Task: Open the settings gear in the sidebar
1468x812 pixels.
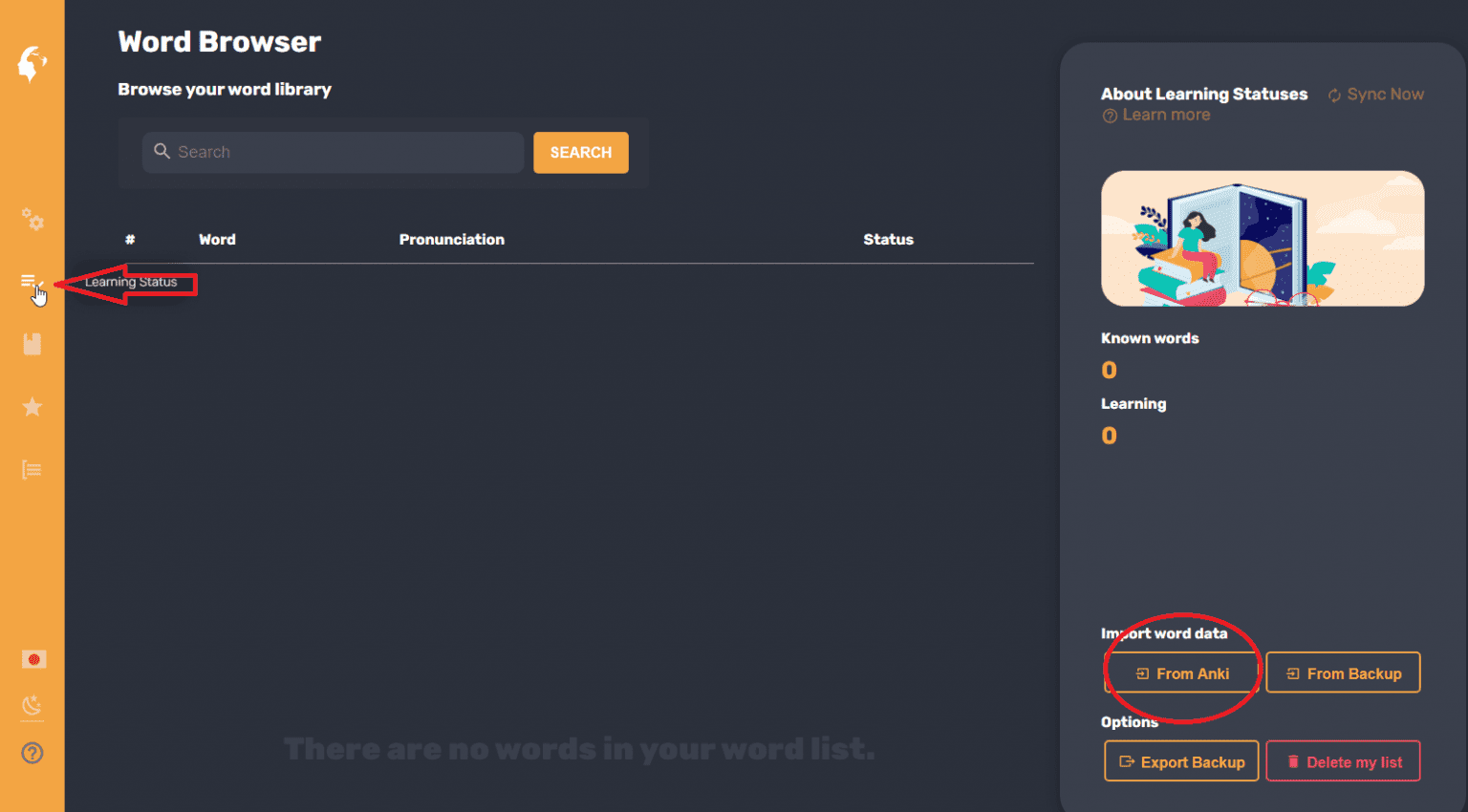Action: pos(32,220)
